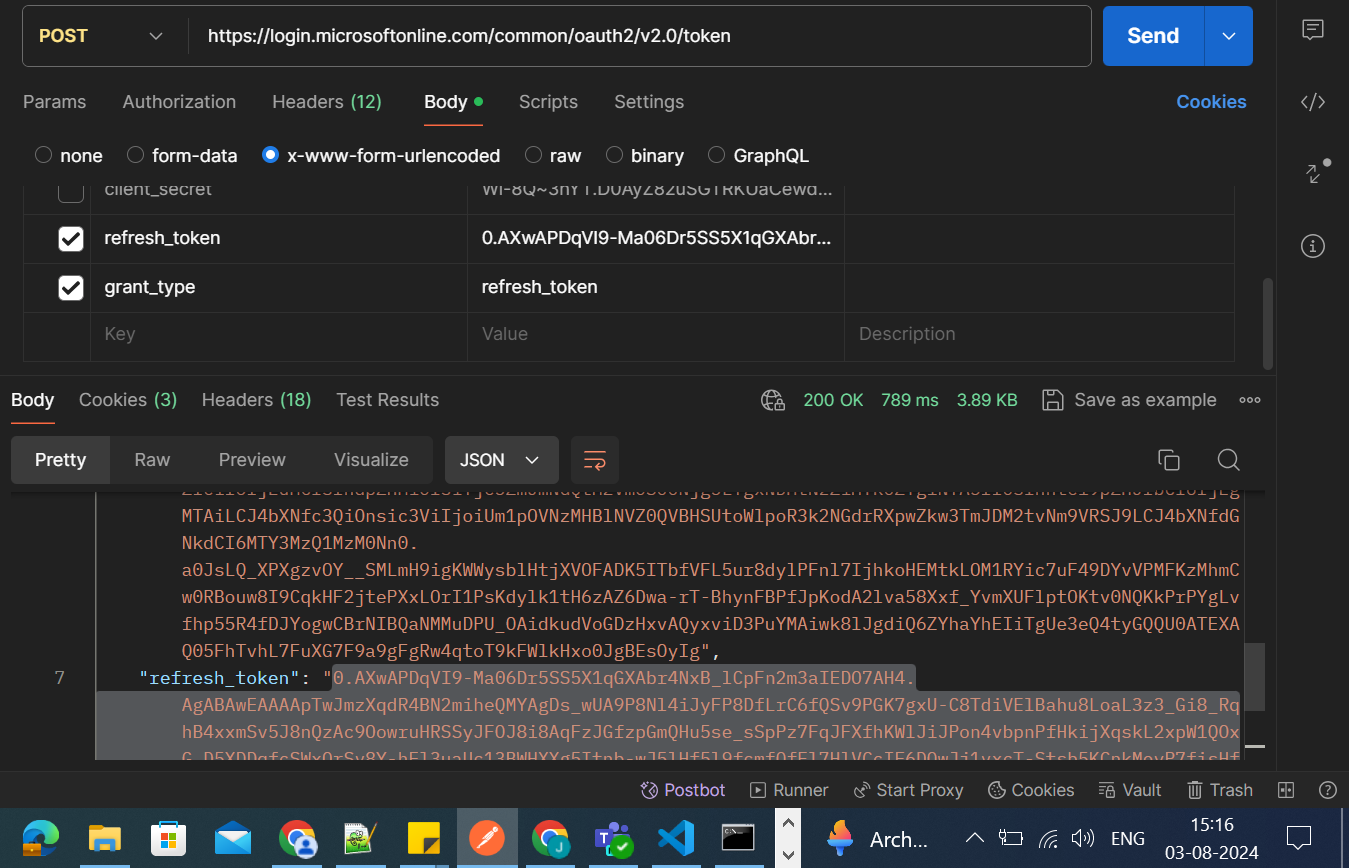The image size is (1349, 868).
Task: Open Sticky Notes from the taskbar
Action: coord(424,838)
